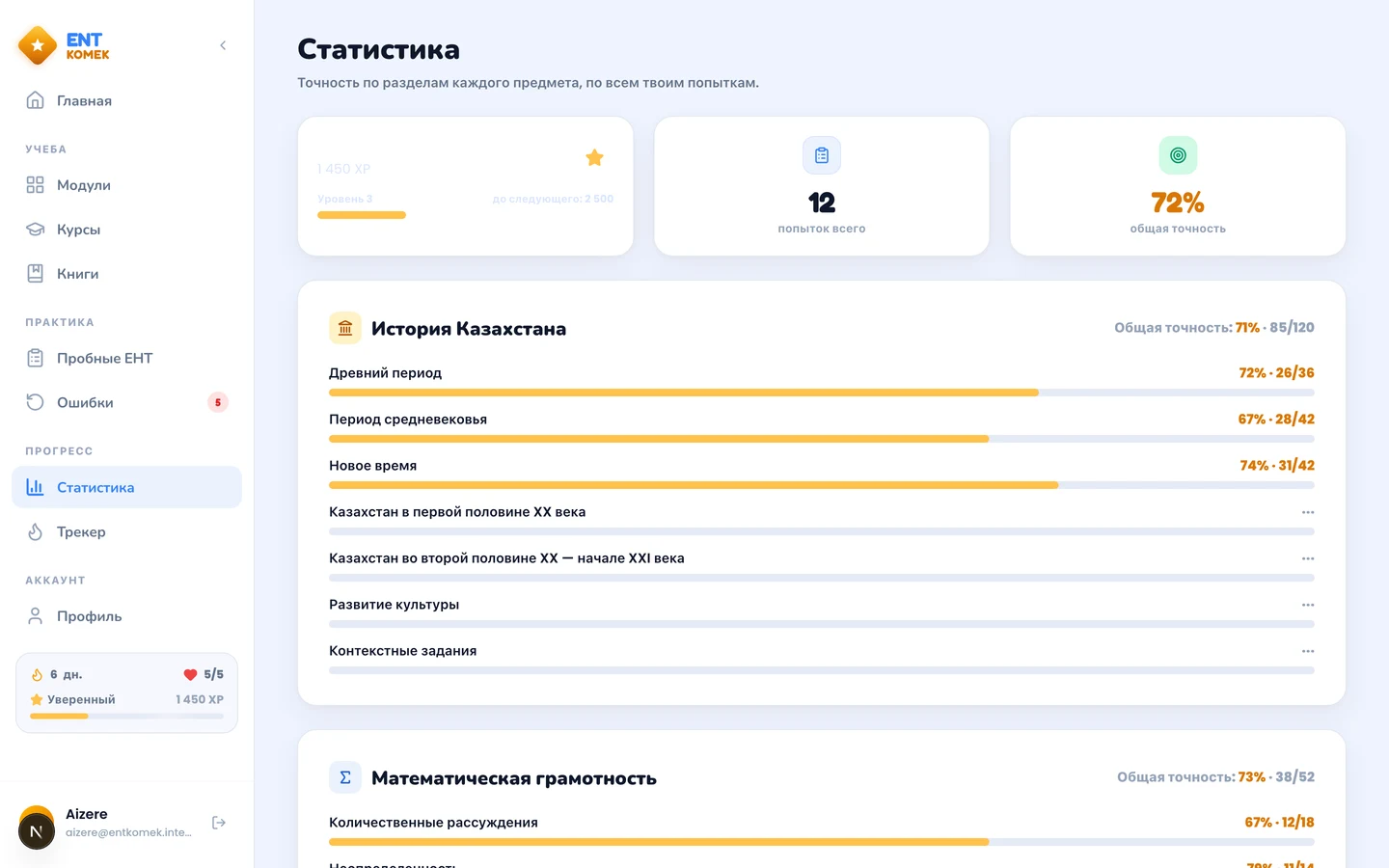Click the ellipsis for Контекстные задания
The height and width of the screenshot is (868, 1389).
pos(1308,651)
